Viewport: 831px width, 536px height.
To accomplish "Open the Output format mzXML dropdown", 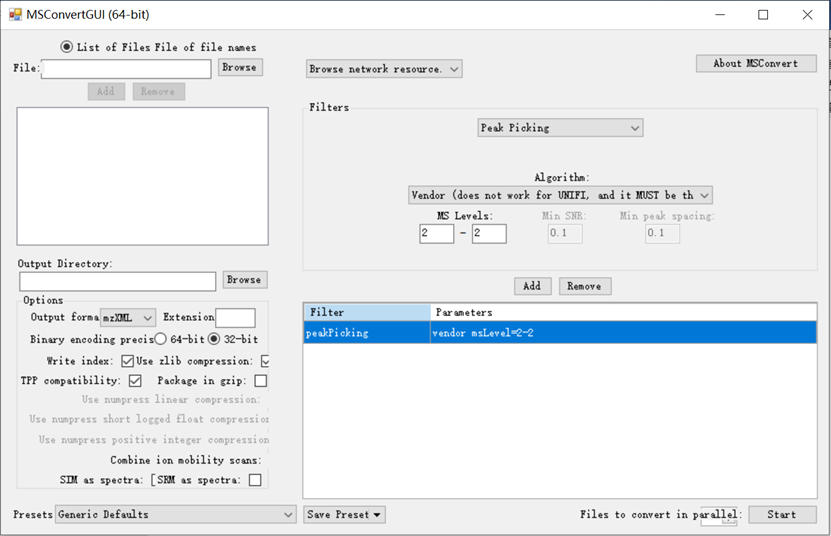I will 128,318.
